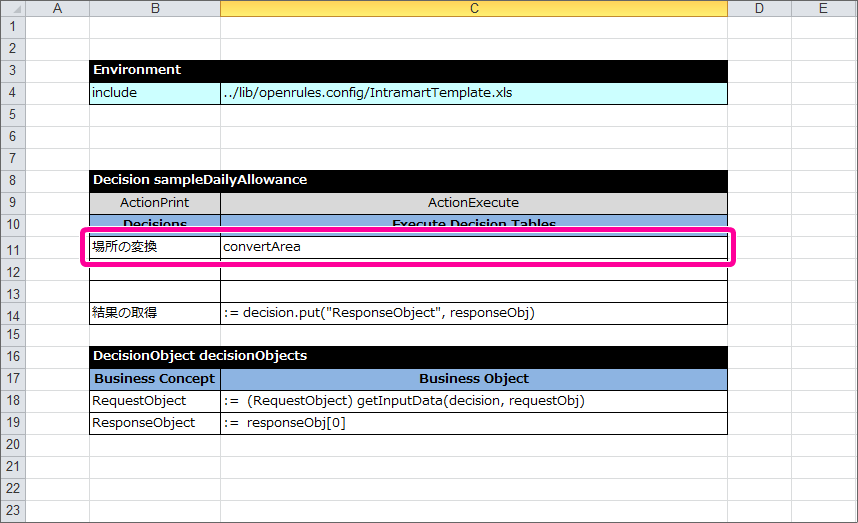The image size is (858, 523).
Task: Select the responseObj[0] cell
Action: (x=473, y=423)
